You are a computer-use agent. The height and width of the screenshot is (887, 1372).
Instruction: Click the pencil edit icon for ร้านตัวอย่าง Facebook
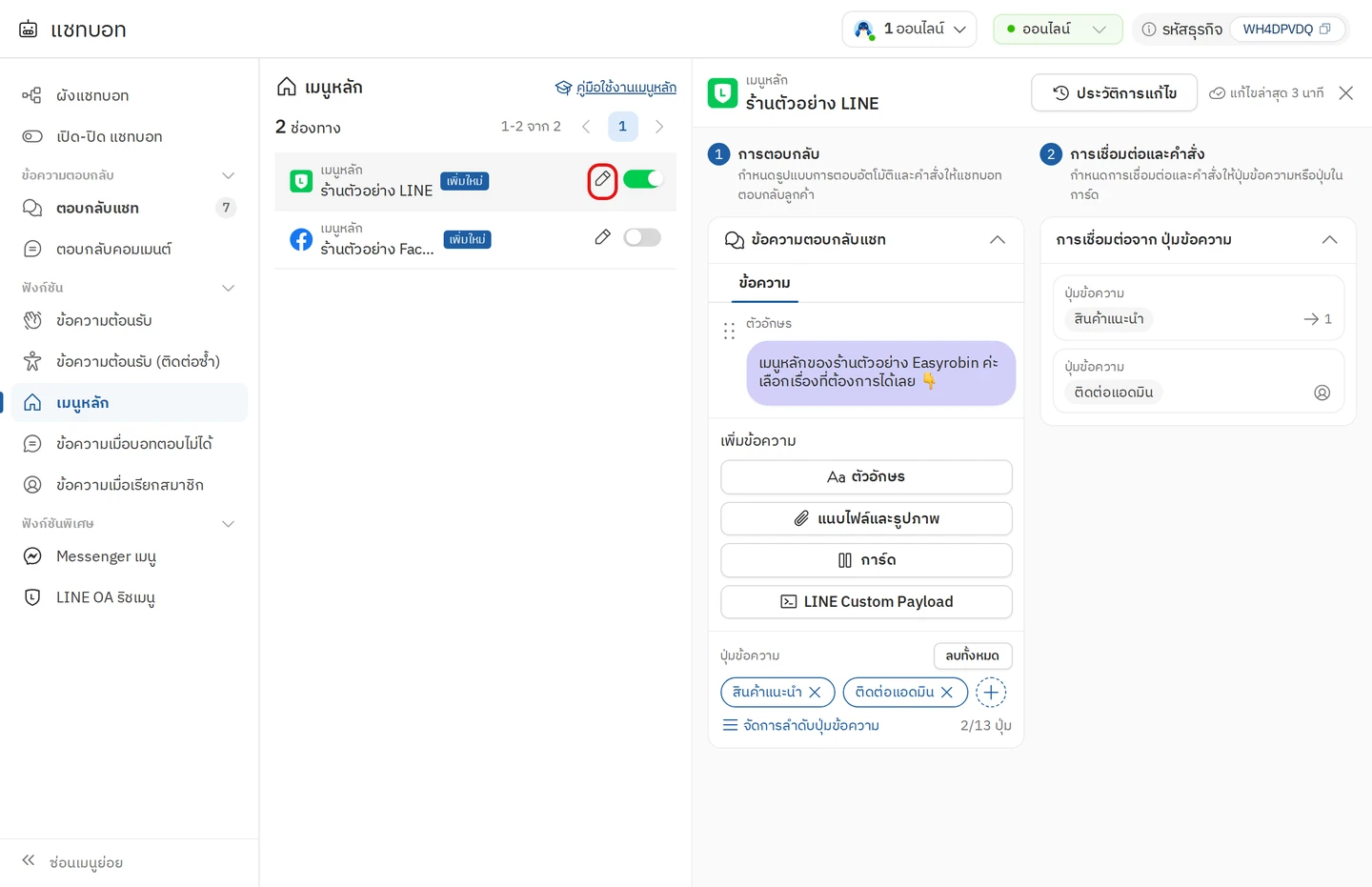tap(602, 237)
